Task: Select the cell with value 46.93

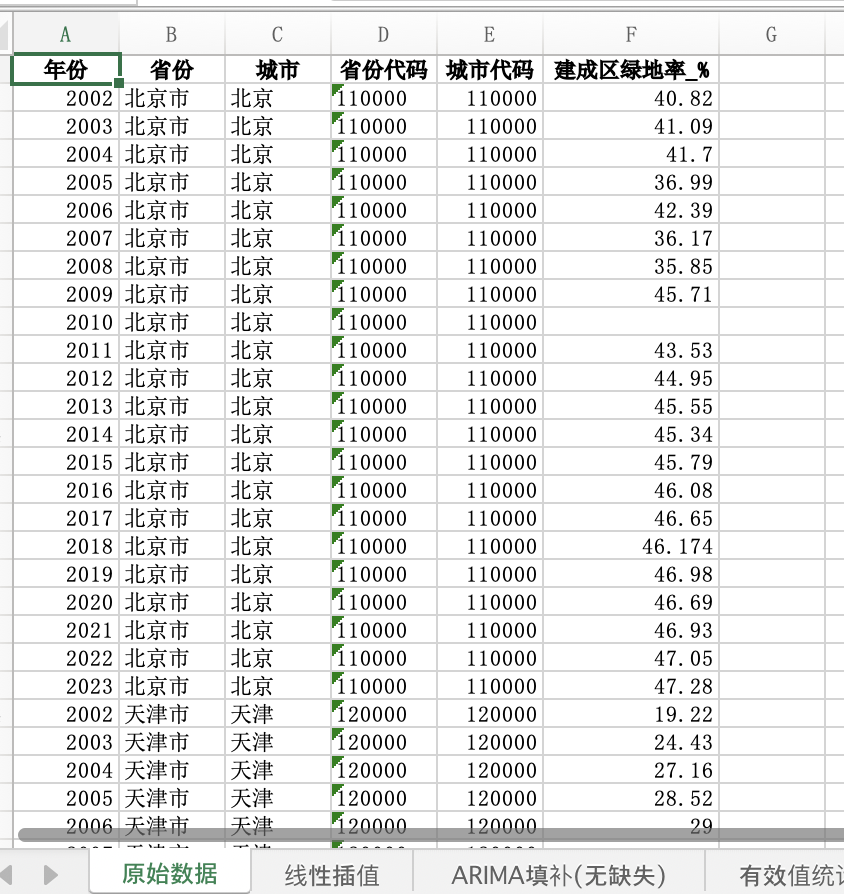Action: tap(631, 629)
